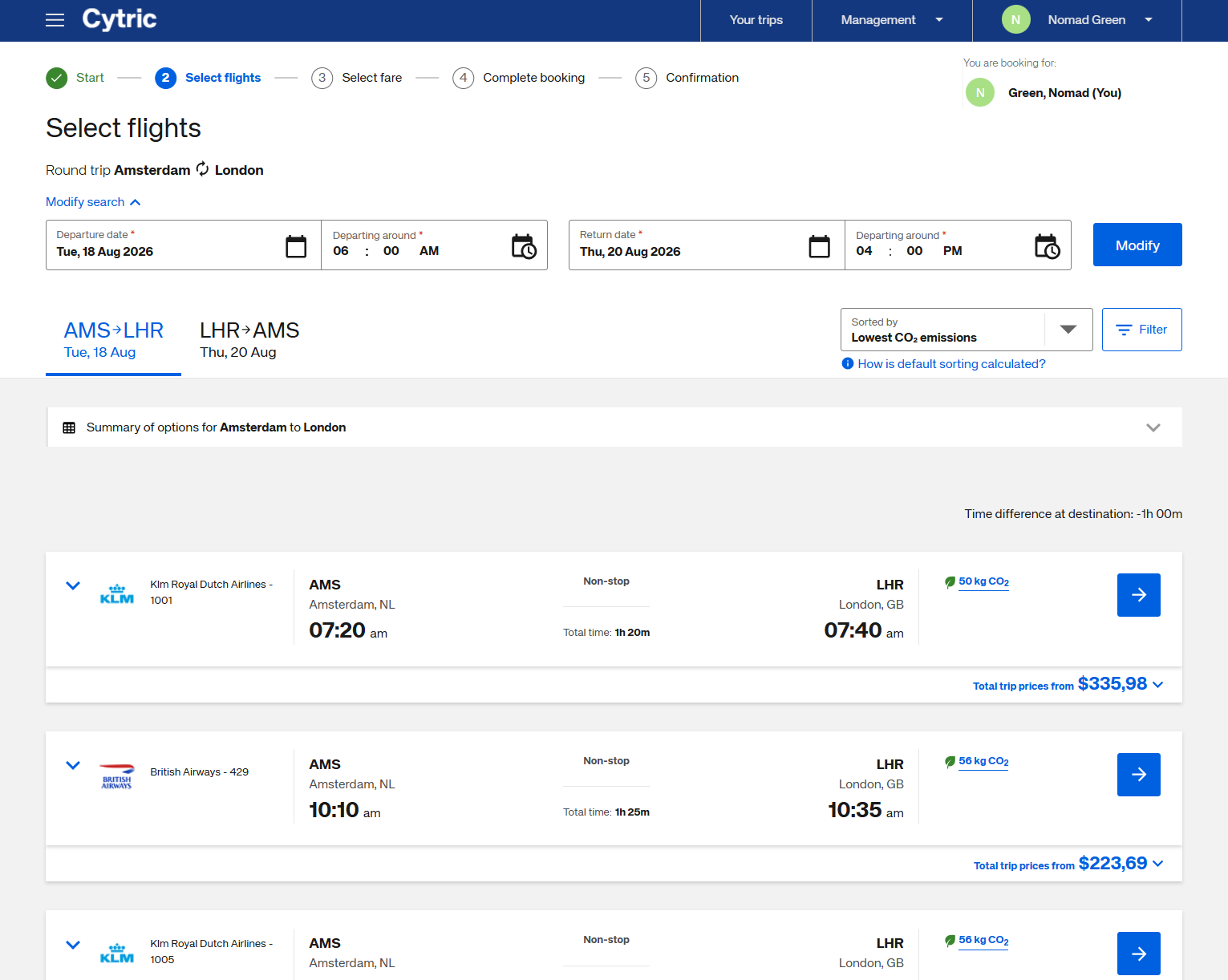Open the Filter options button
This screenshot has height=980, width=1228.
pos(1142,330)
